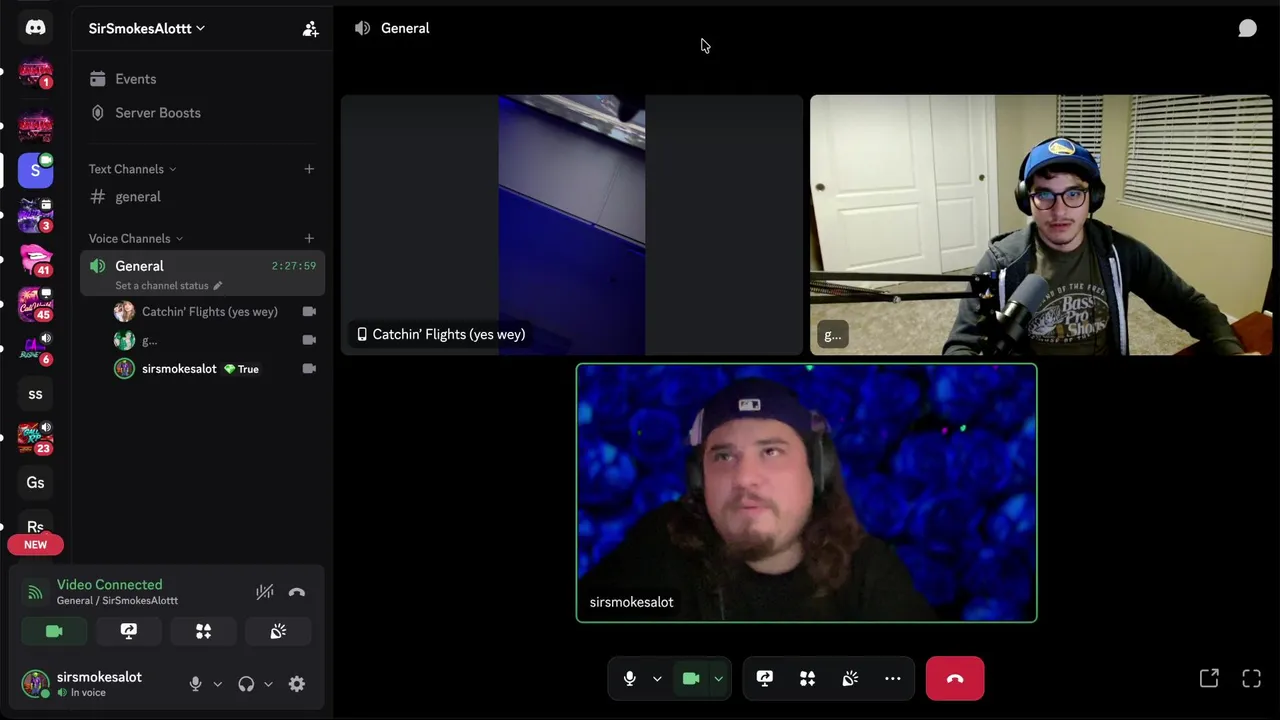1280x720 pixels.
Task: Click the General channel title speaker icon
Action: click(x=362, y=28)
